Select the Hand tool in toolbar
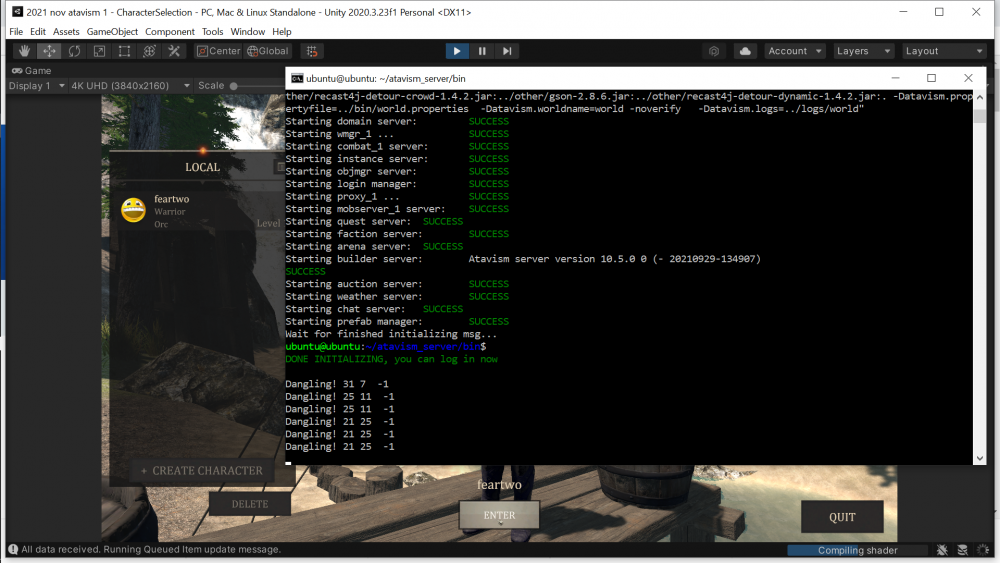1000x563 pixels. (23, 51)
